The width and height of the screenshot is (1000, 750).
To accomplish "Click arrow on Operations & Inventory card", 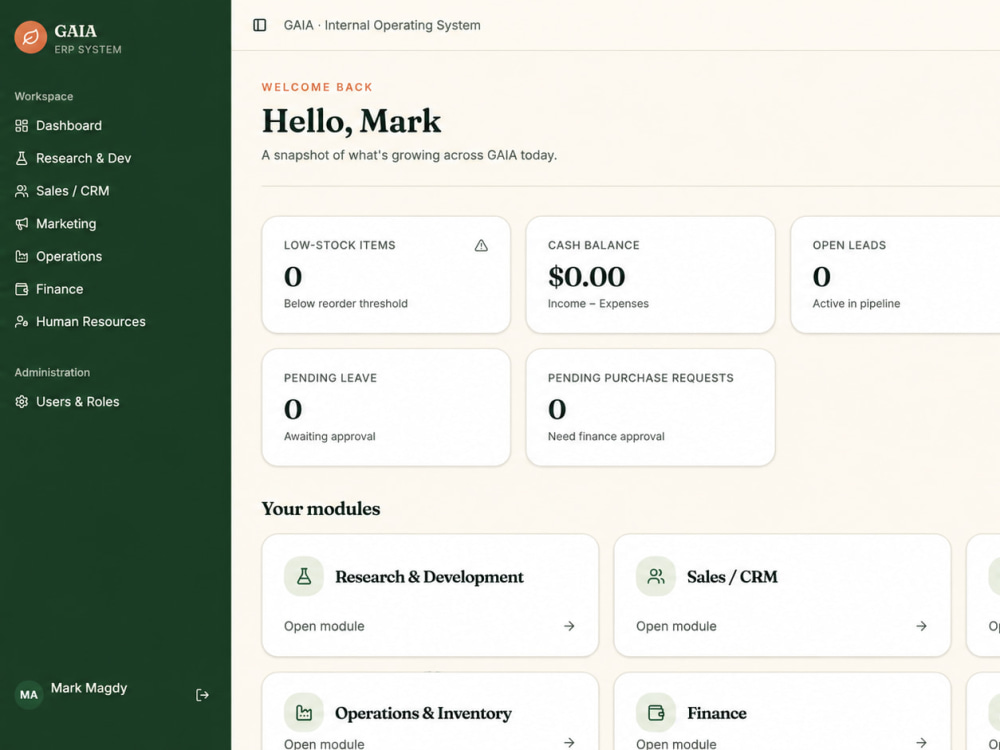I will pyautogui.click(x=569, y=742).
